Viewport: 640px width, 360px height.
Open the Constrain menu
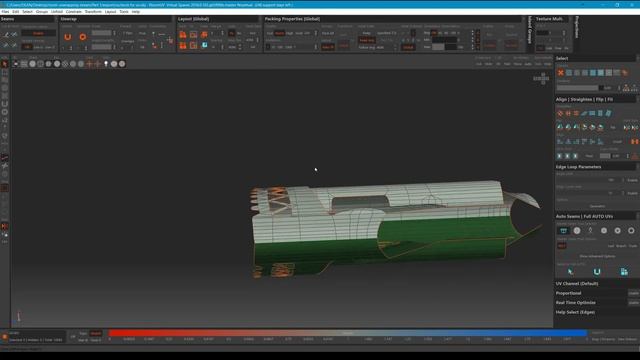point(74,12)
